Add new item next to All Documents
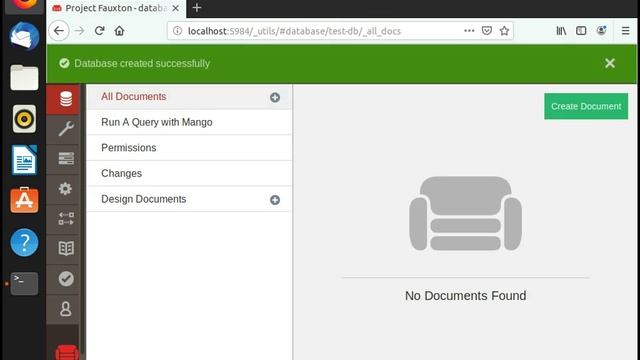 [x=275, y=97]
